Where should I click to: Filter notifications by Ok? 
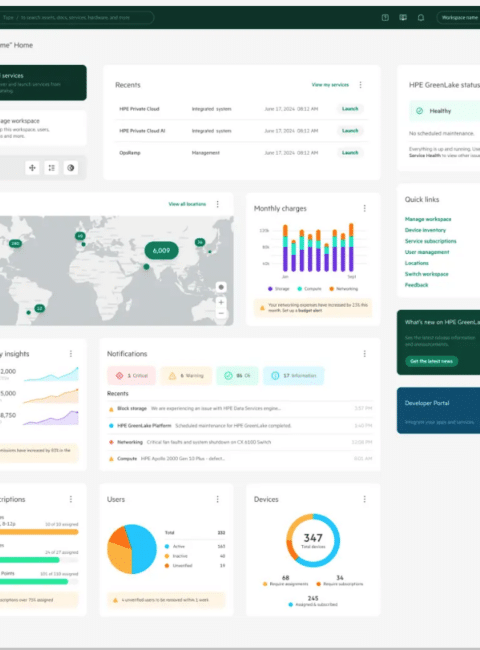click(x=237, y=376)
